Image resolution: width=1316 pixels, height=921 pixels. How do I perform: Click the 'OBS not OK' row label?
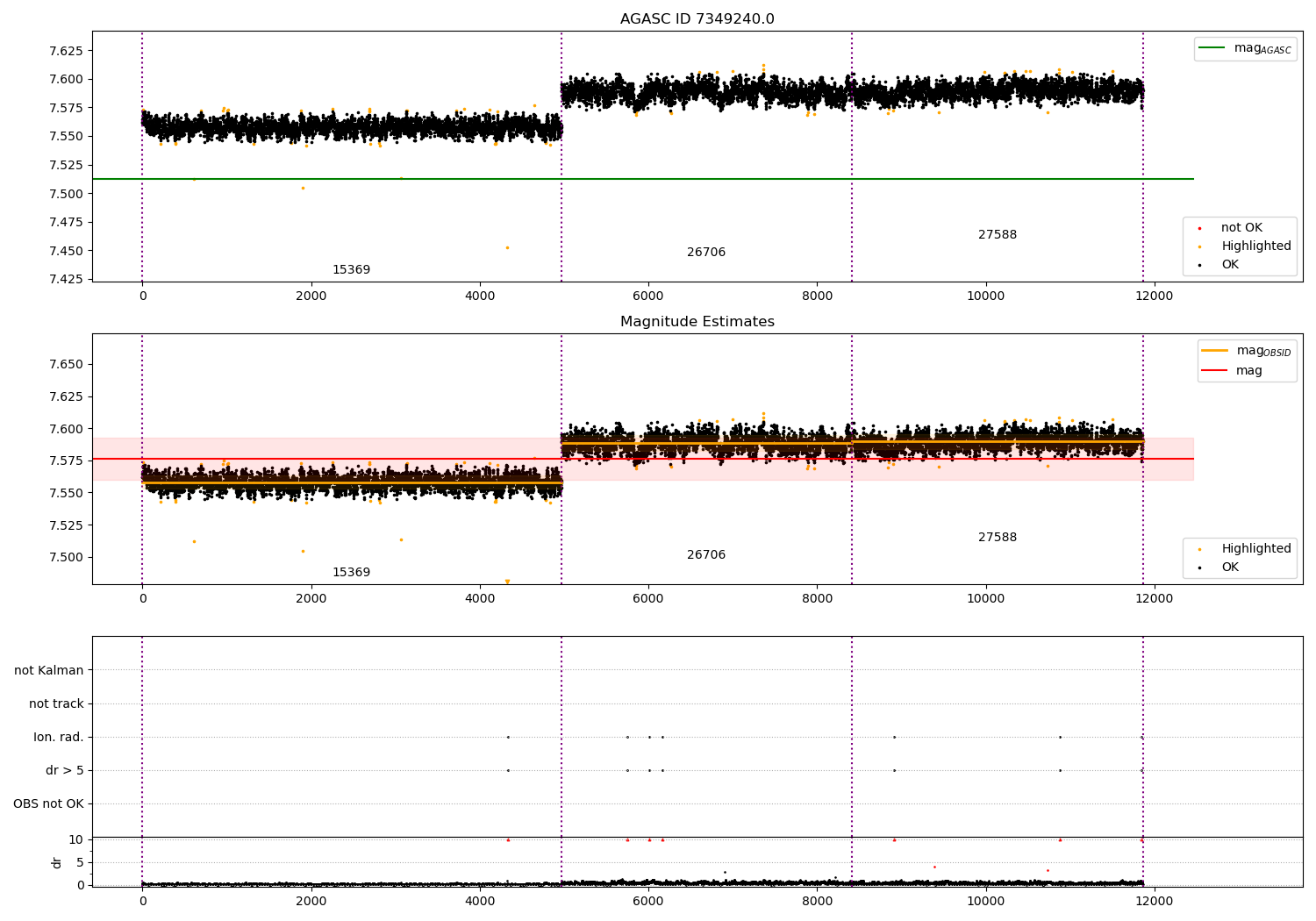point(48,804)
